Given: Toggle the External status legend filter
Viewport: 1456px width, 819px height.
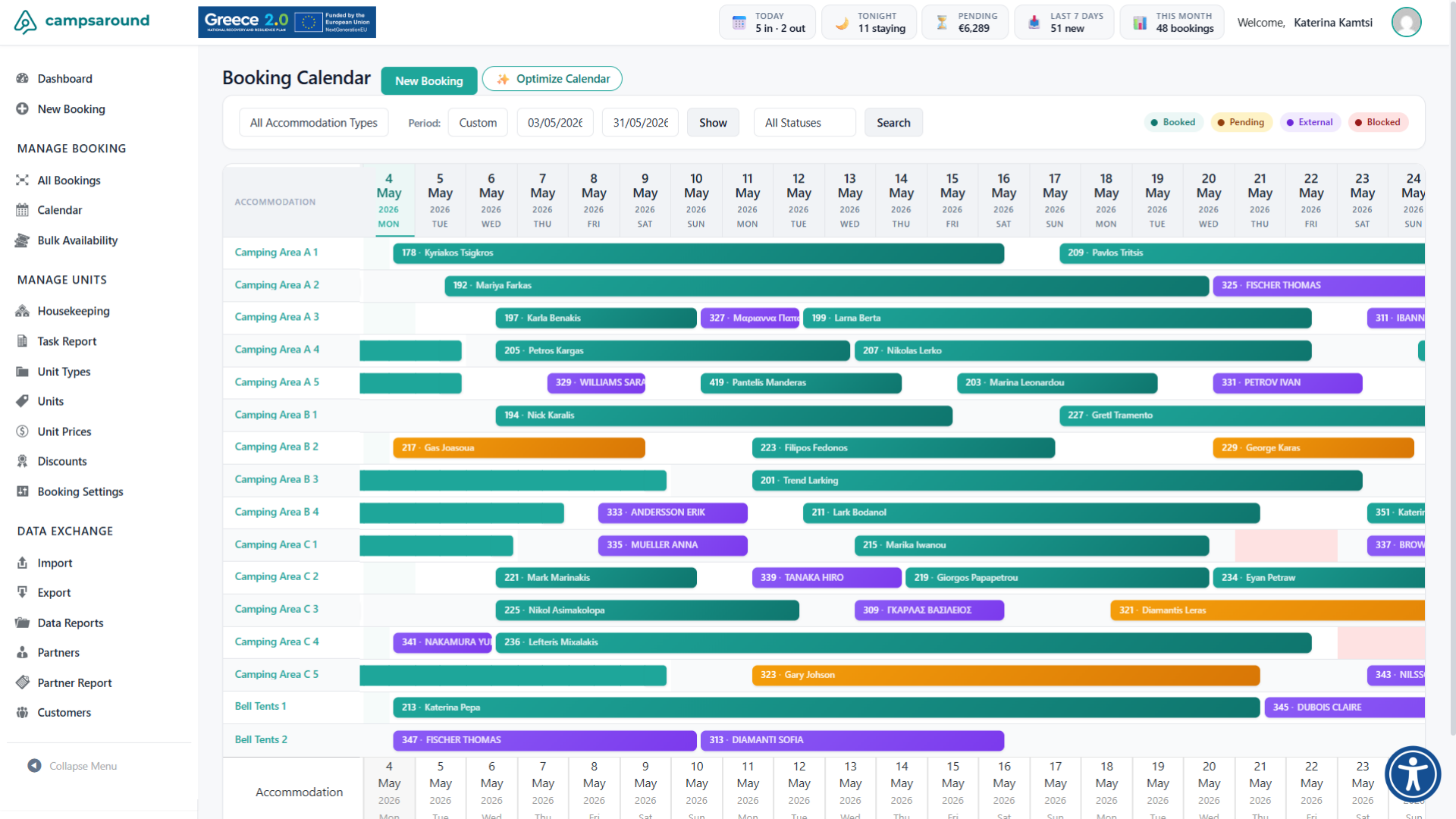Looking at the screenshot, I should click(1310, 122).
